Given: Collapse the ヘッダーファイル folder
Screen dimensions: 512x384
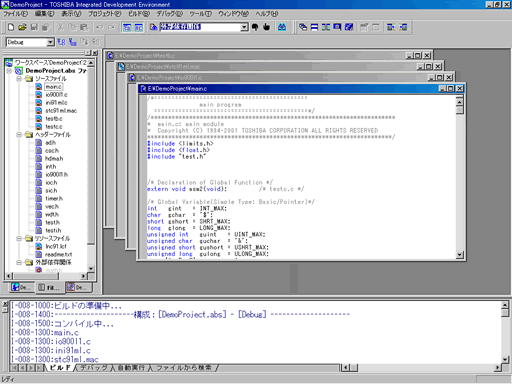Looking at the screenshot, I should point(19,135).
